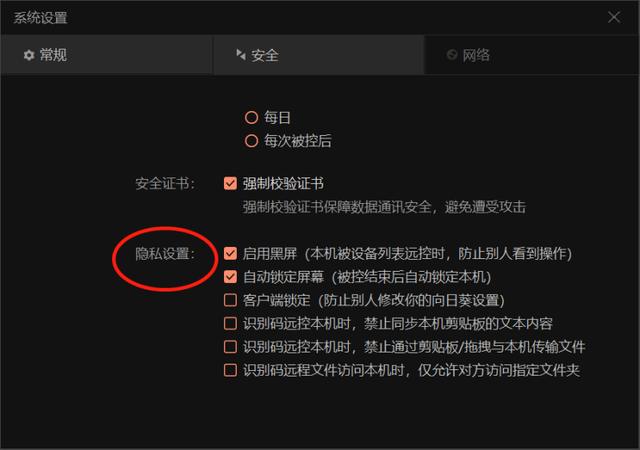Viewport: 640px width, 450px height.
Task: Enable 客户端锁定 checkbox
Action: [230, 300]
